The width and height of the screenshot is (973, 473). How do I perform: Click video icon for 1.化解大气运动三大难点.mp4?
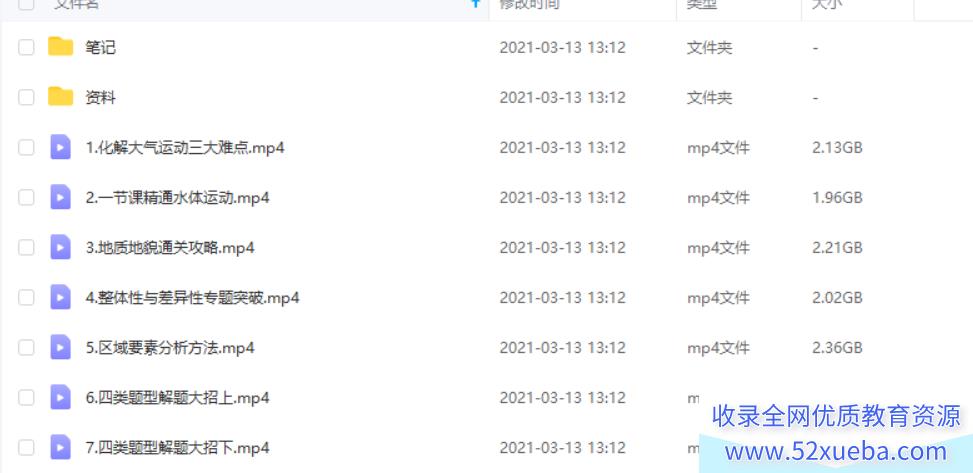point(60,147)
